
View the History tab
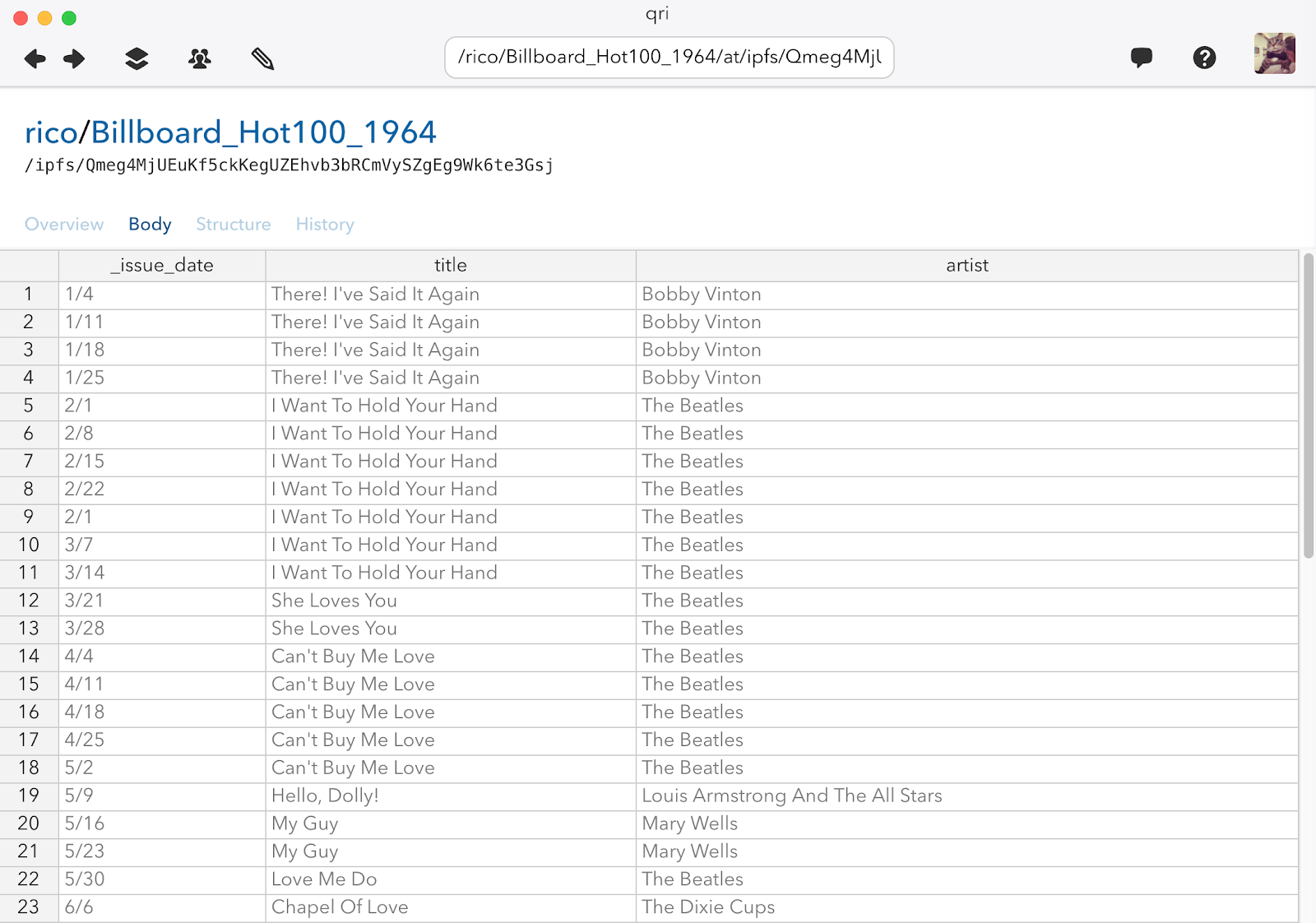click(x=325, y=225)
